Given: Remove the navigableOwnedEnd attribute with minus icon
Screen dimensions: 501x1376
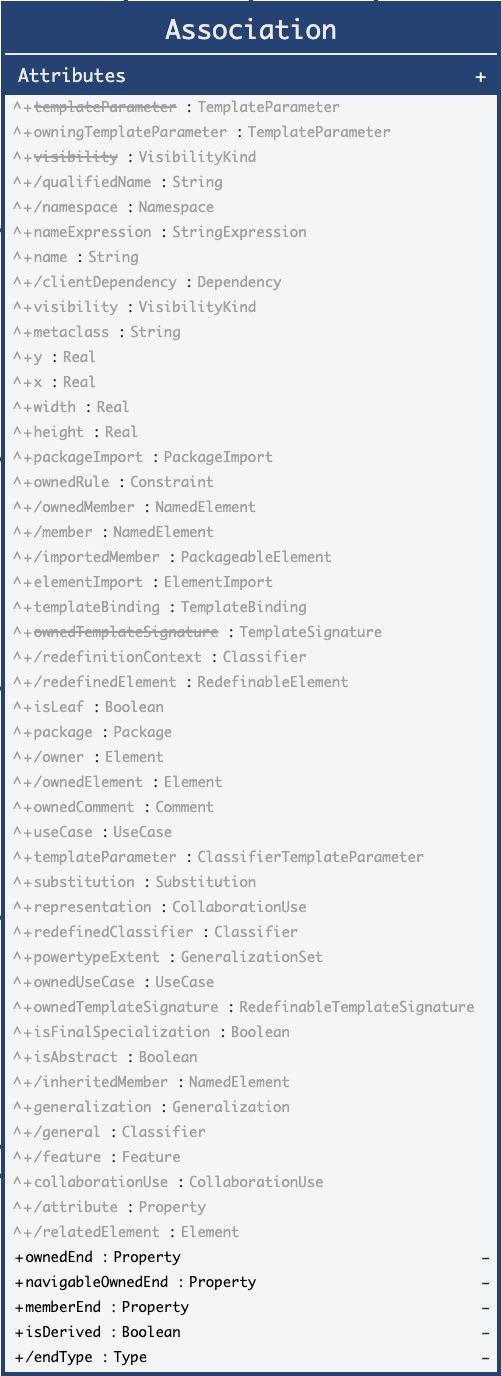Looking at the screenshot, I should 485,1282.
